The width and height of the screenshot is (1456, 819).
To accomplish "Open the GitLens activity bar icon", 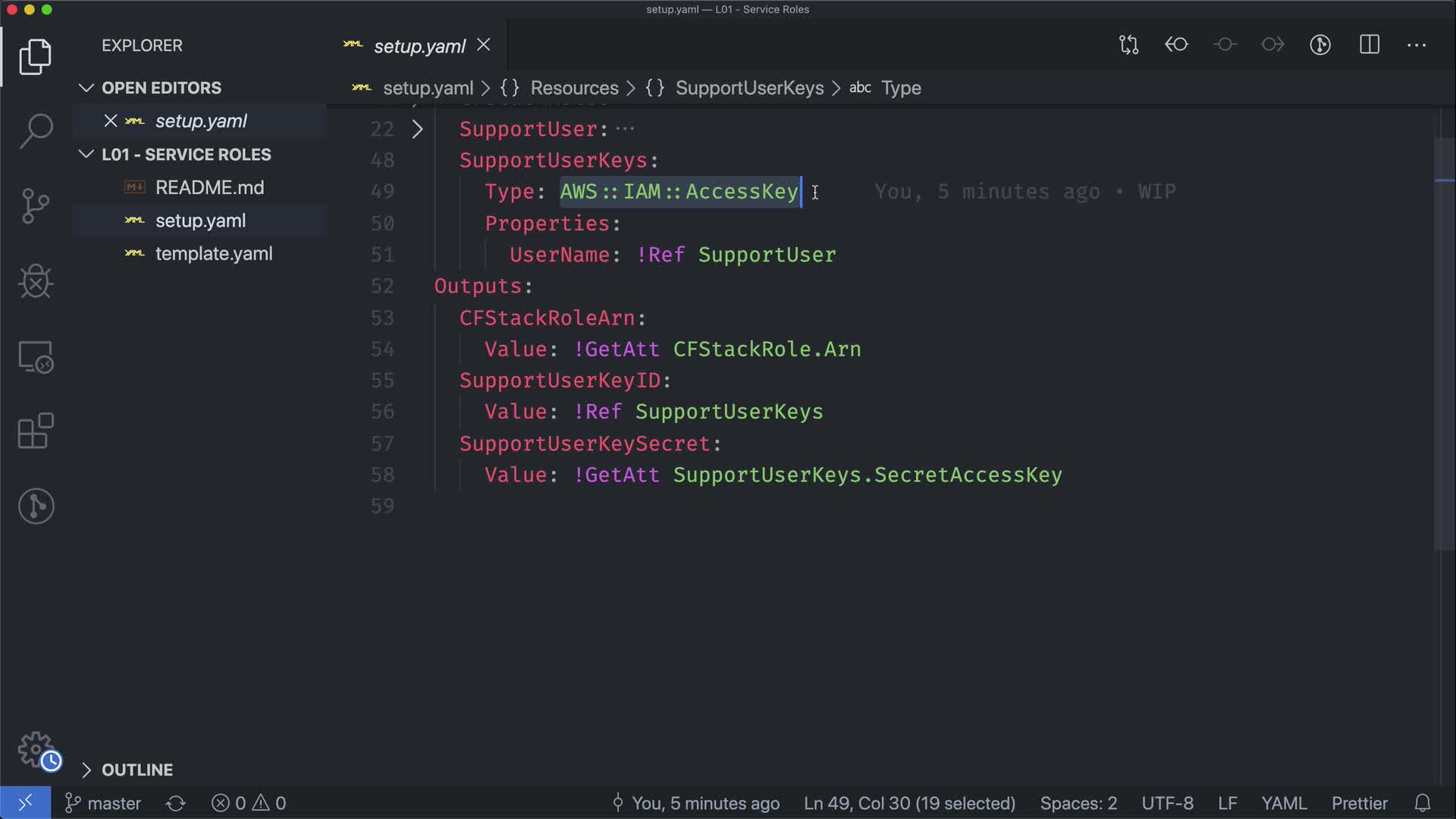I will pos(36,506).
